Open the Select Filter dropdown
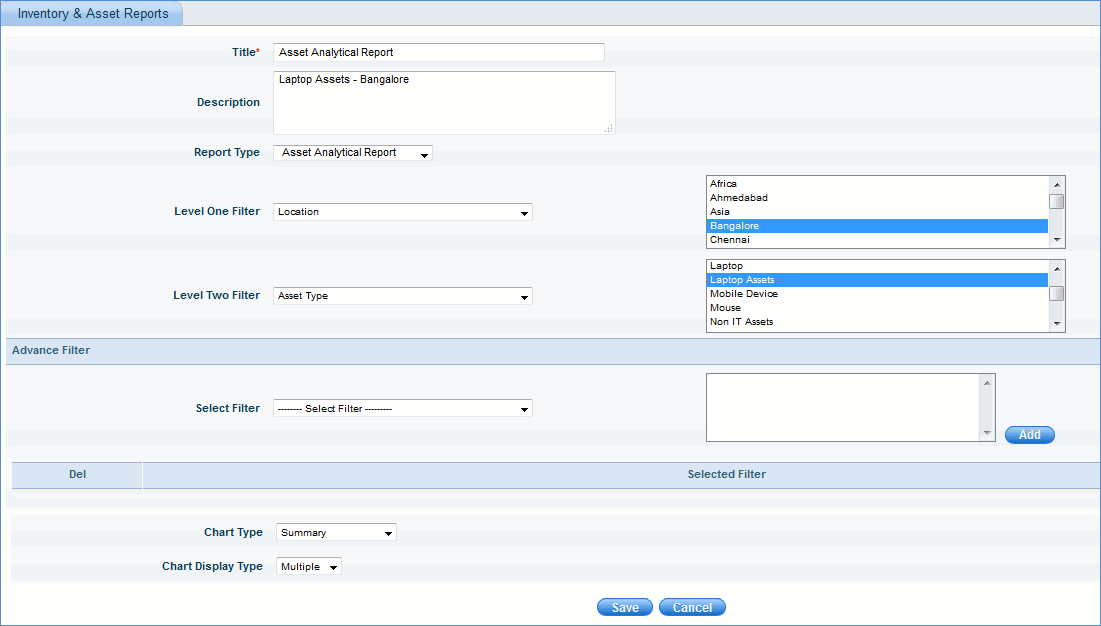The width and height of the screenshot is (1101, 626). 402,408
